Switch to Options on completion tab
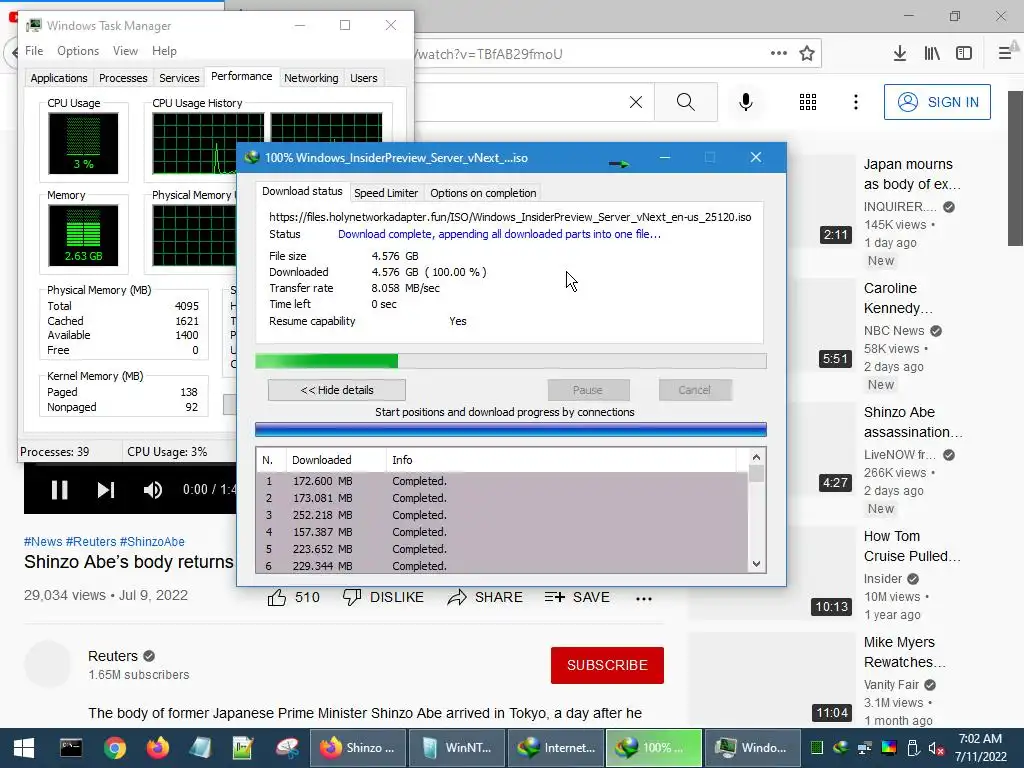Viewport: 1024px width, 768px height. pyautogui.click(x=483, y=193)
